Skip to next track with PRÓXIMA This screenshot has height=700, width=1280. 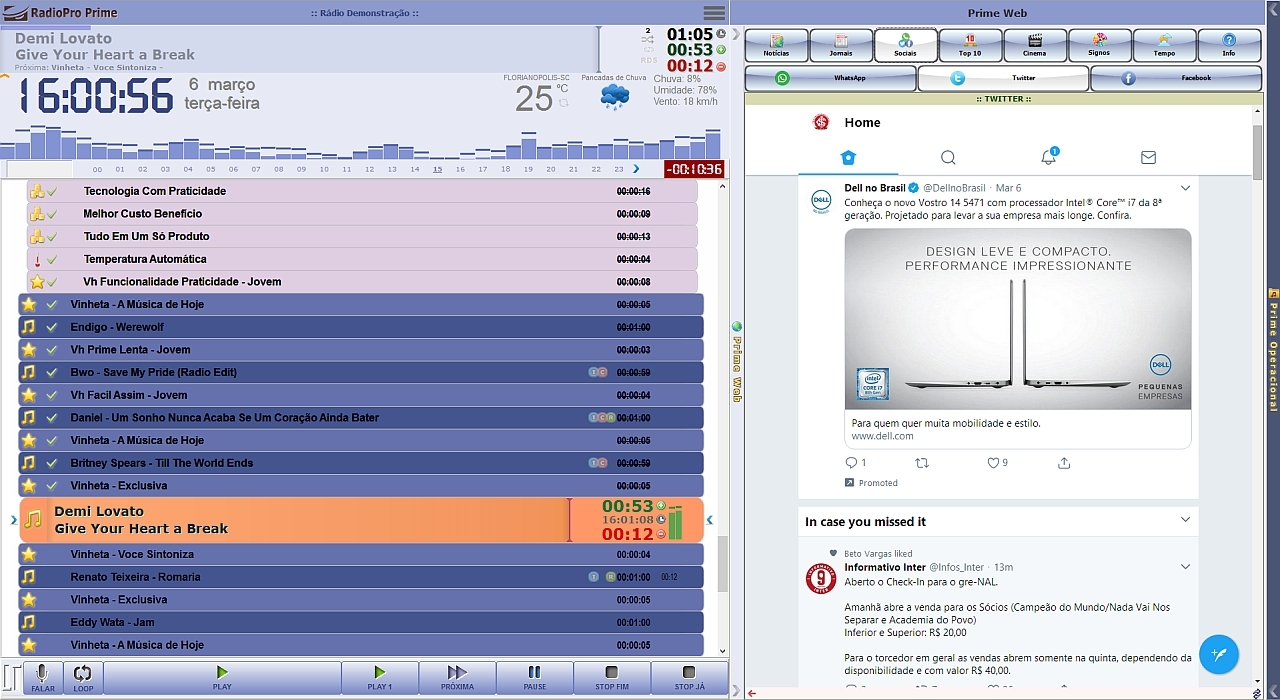coord(458,678)
